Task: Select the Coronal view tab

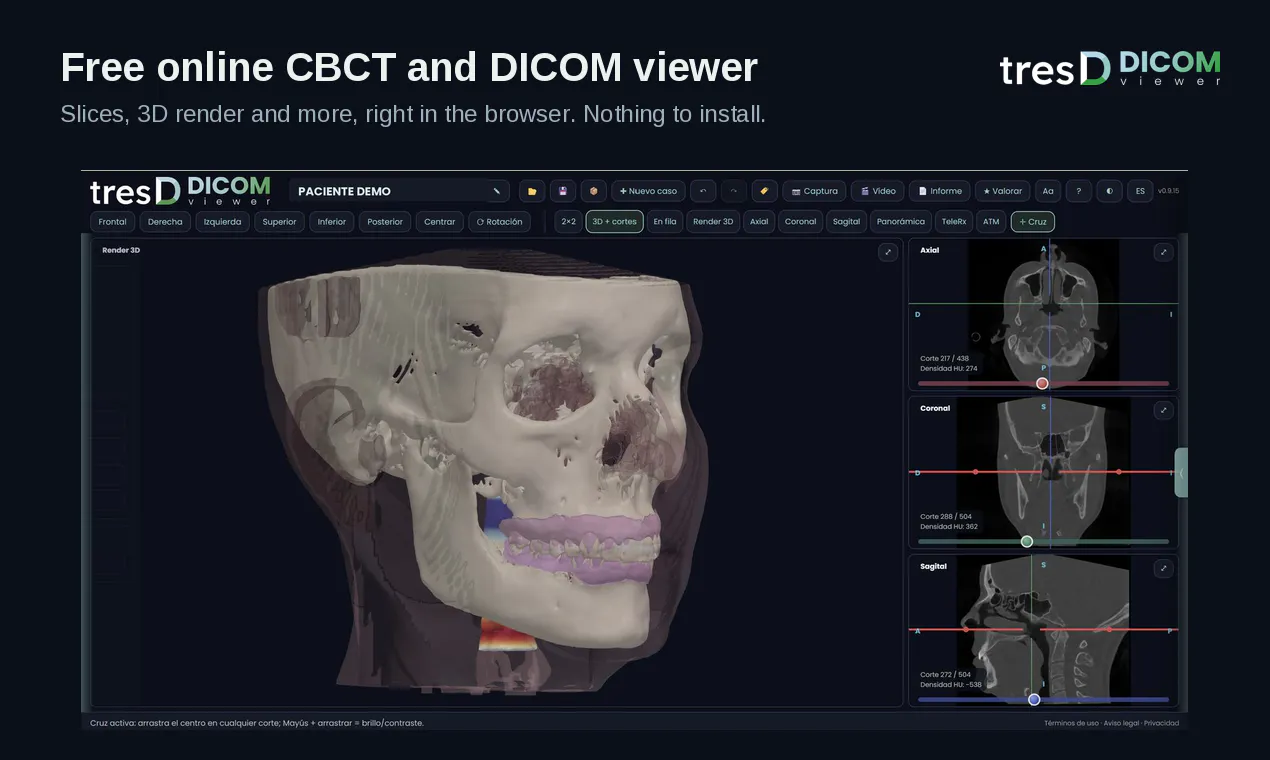Action: coord(800,222)
